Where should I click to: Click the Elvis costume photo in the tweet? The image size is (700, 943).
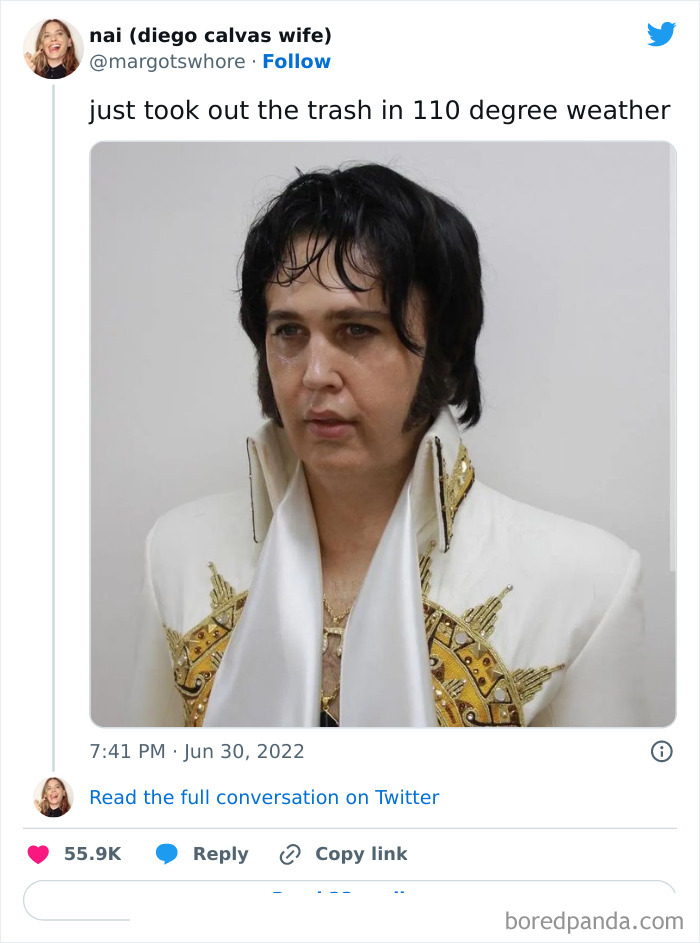point(381,432)
